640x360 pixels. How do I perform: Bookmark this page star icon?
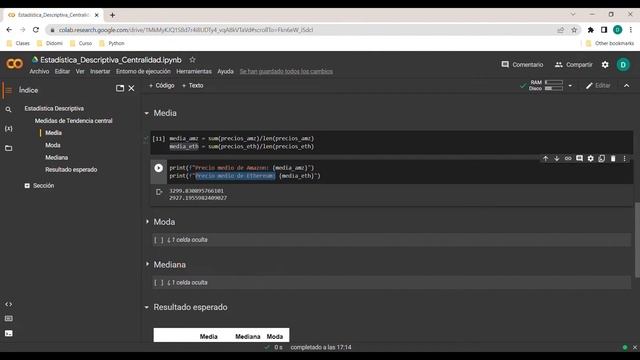(574, 30)
